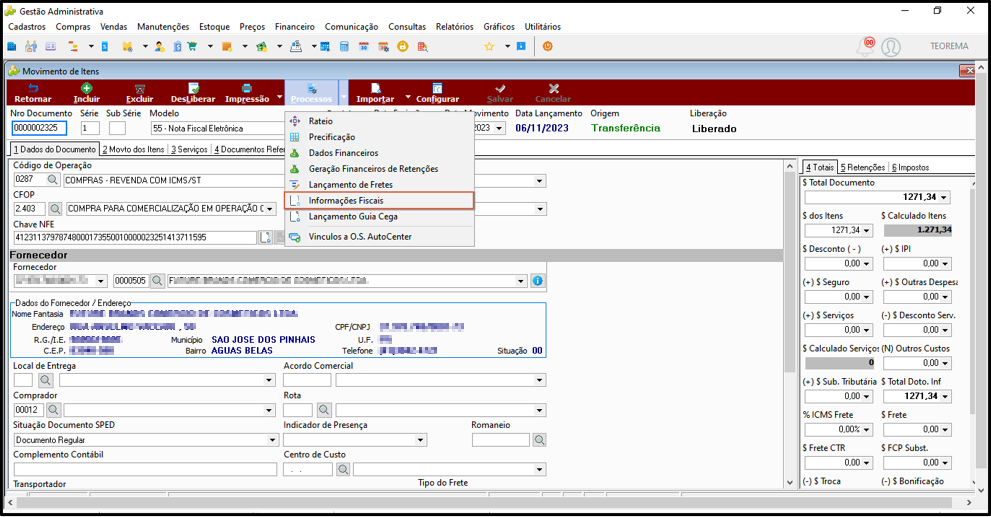Select Vinculos a O.S. AutoCenter entry
The image size is (991, 517).
click(379, 236)
